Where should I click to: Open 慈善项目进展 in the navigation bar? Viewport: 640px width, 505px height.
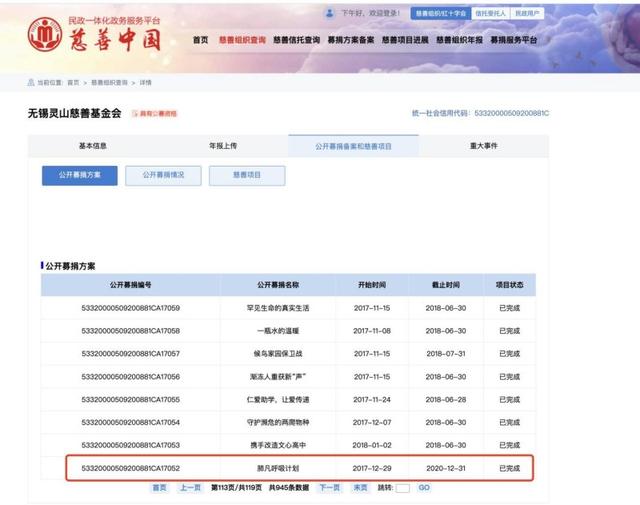point(405,40)
